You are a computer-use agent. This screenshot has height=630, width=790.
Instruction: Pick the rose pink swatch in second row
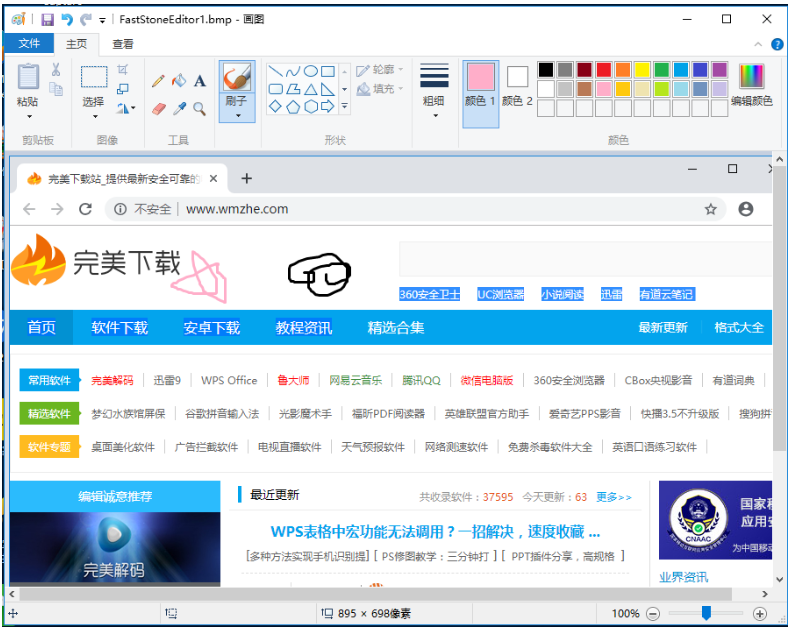604,89
